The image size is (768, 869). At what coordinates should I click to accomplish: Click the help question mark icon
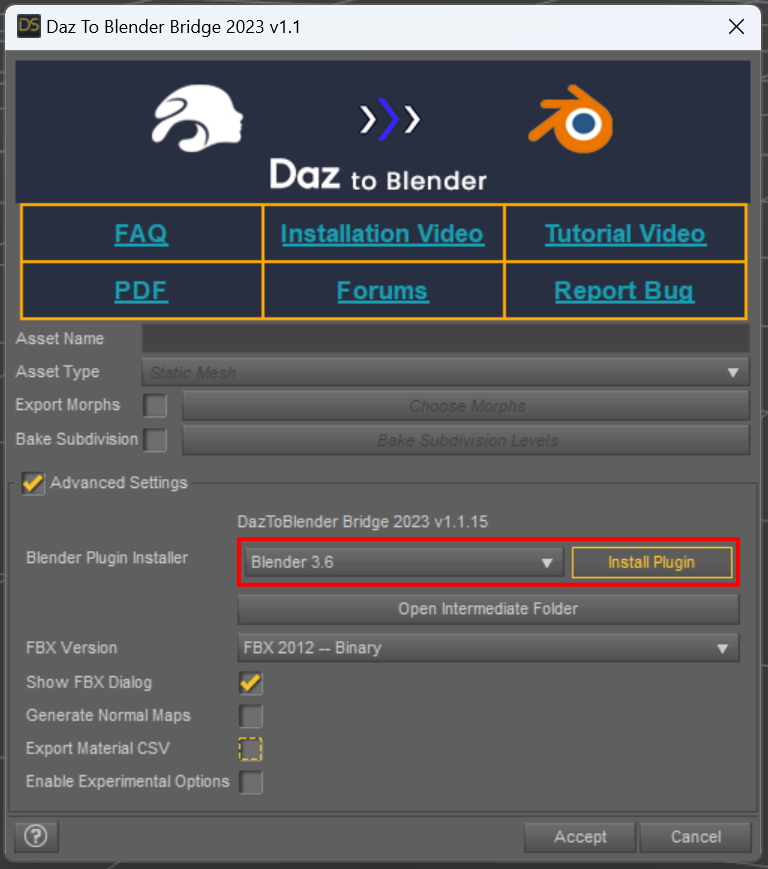click(37, 836)
